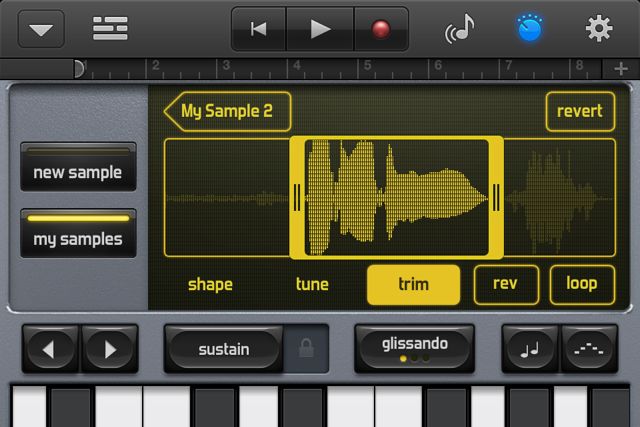Add a song section with plus button
This screenshot has width=640, height=427.
click(x=621, y=69)
